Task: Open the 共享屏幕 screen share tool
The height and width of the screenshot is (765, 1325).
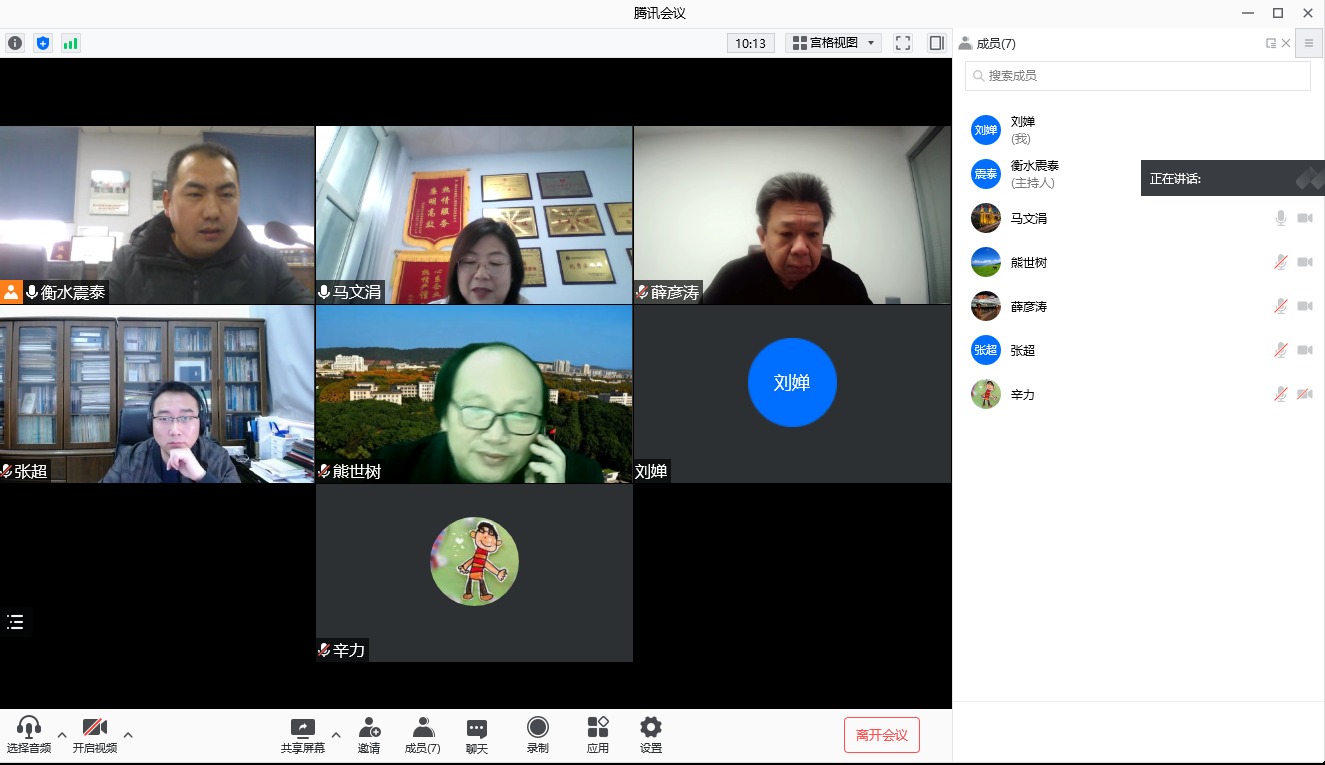Action: pos(302,735)
